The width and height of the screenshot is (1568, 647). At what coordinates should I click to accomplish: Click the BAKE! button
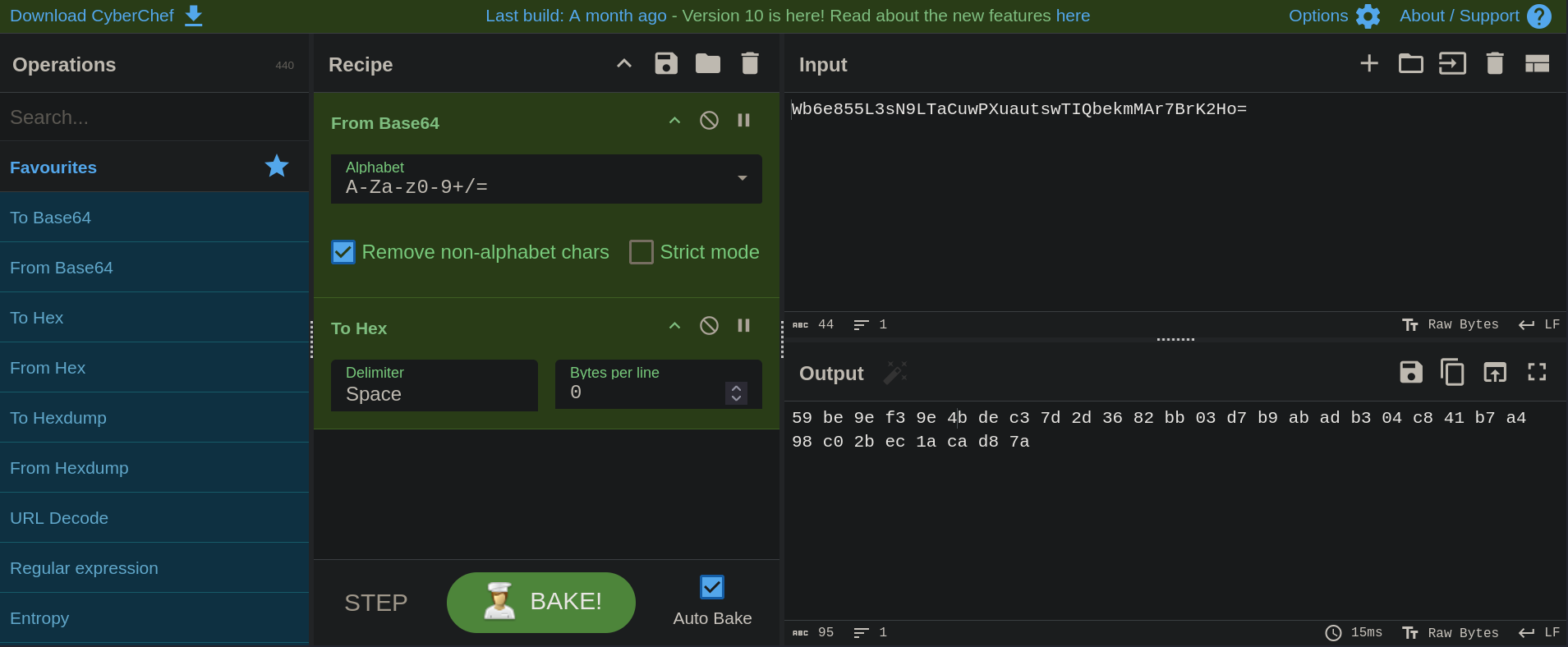point(541,603)
